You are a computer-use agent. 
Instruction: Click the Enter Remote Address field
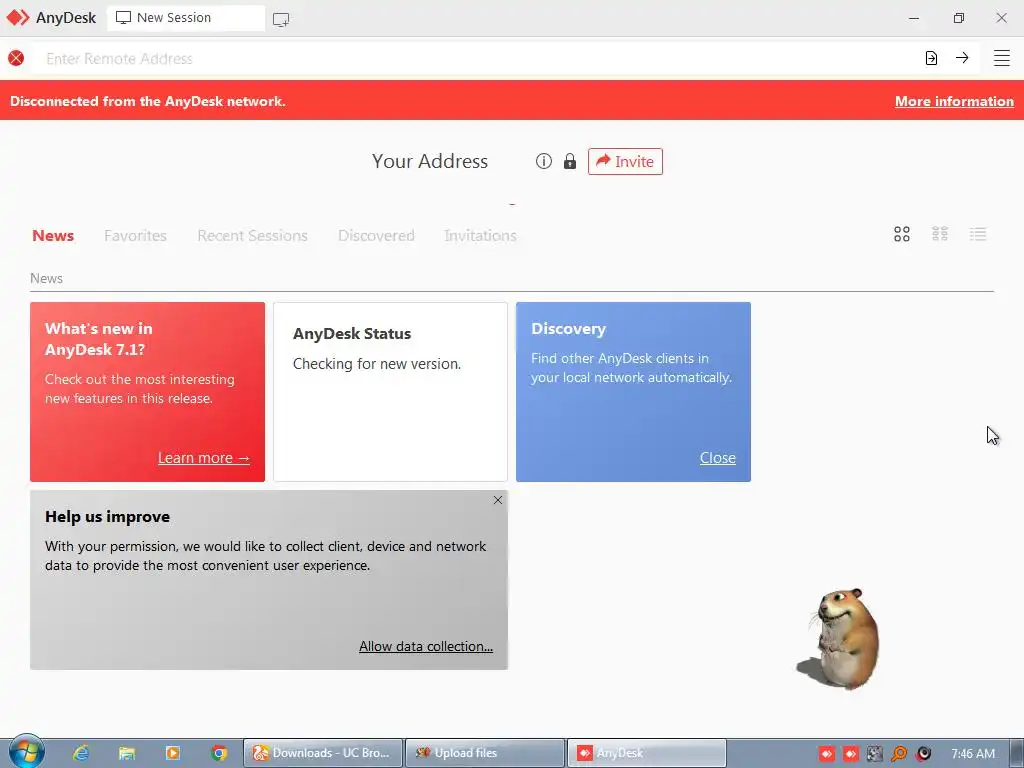tap(477, 59)
